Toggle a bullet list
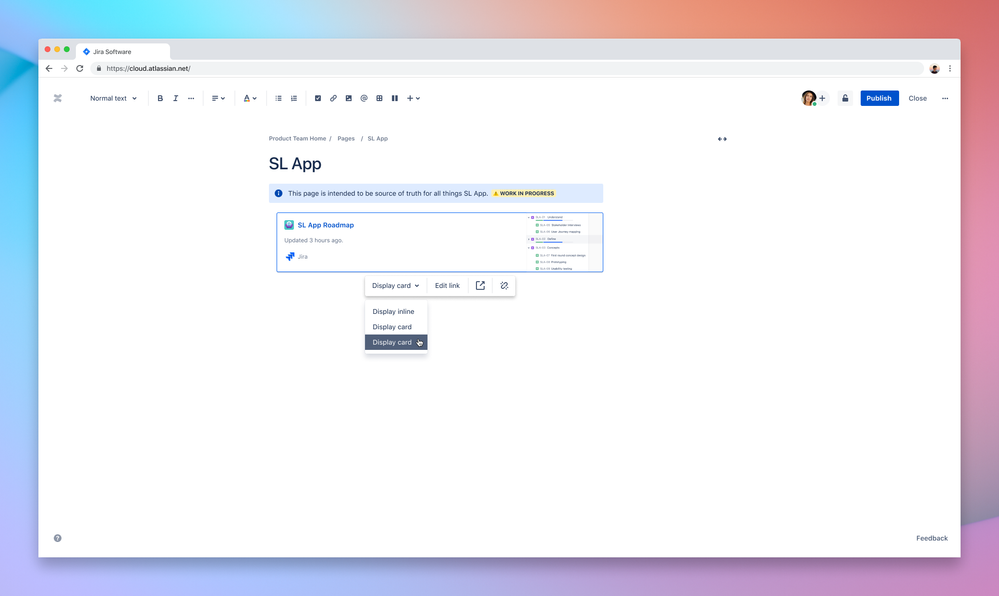999x596 pixels. [x=278, y=98]
